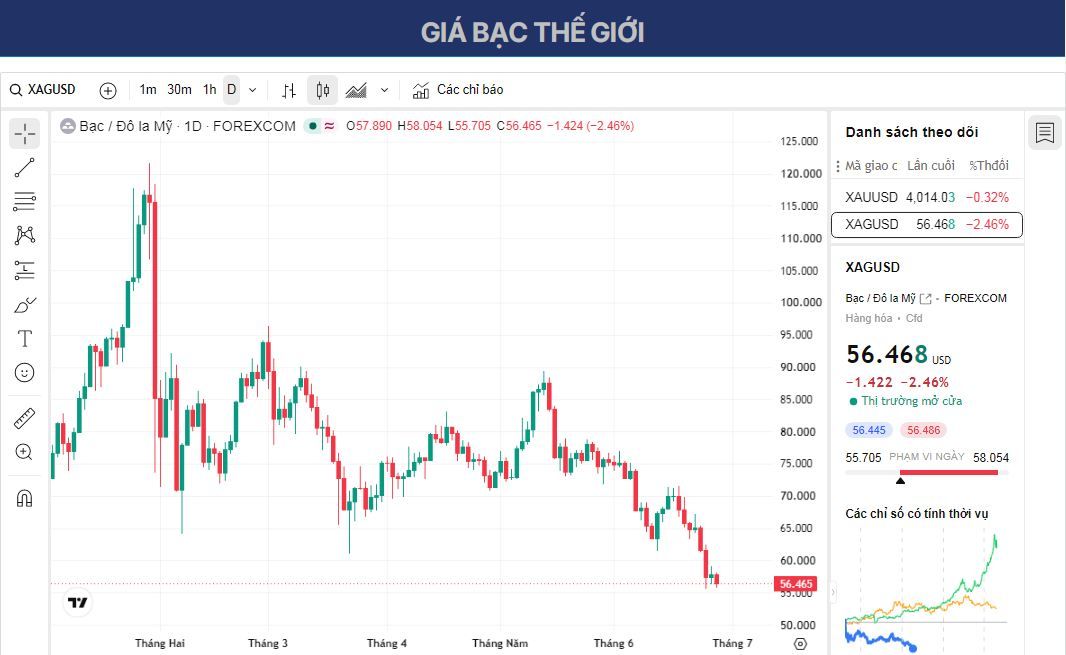Click the ask price 56.486 button

click(923, 430)
